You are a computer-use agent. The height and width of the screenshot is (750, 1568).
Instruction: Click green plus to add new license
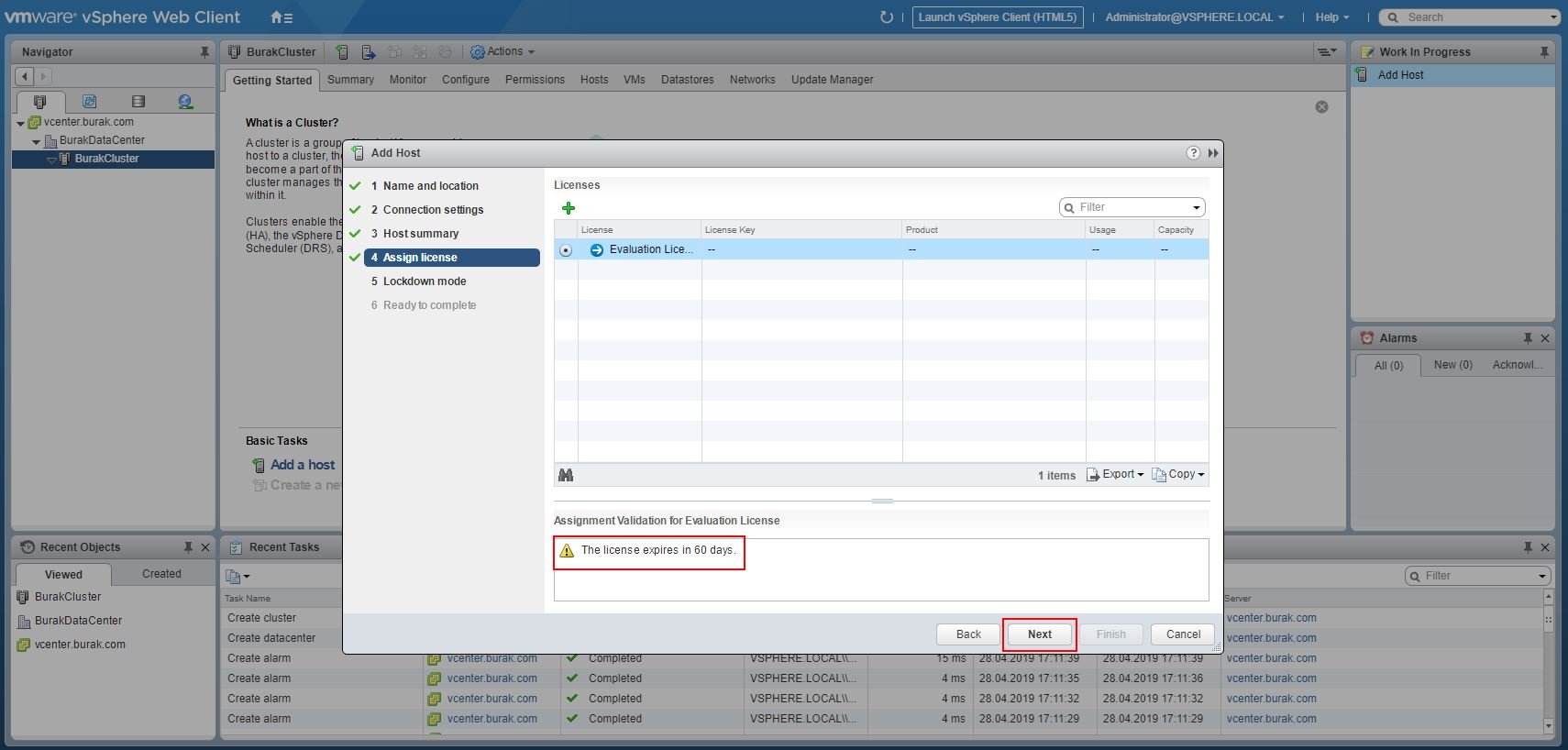click(569, 208)
